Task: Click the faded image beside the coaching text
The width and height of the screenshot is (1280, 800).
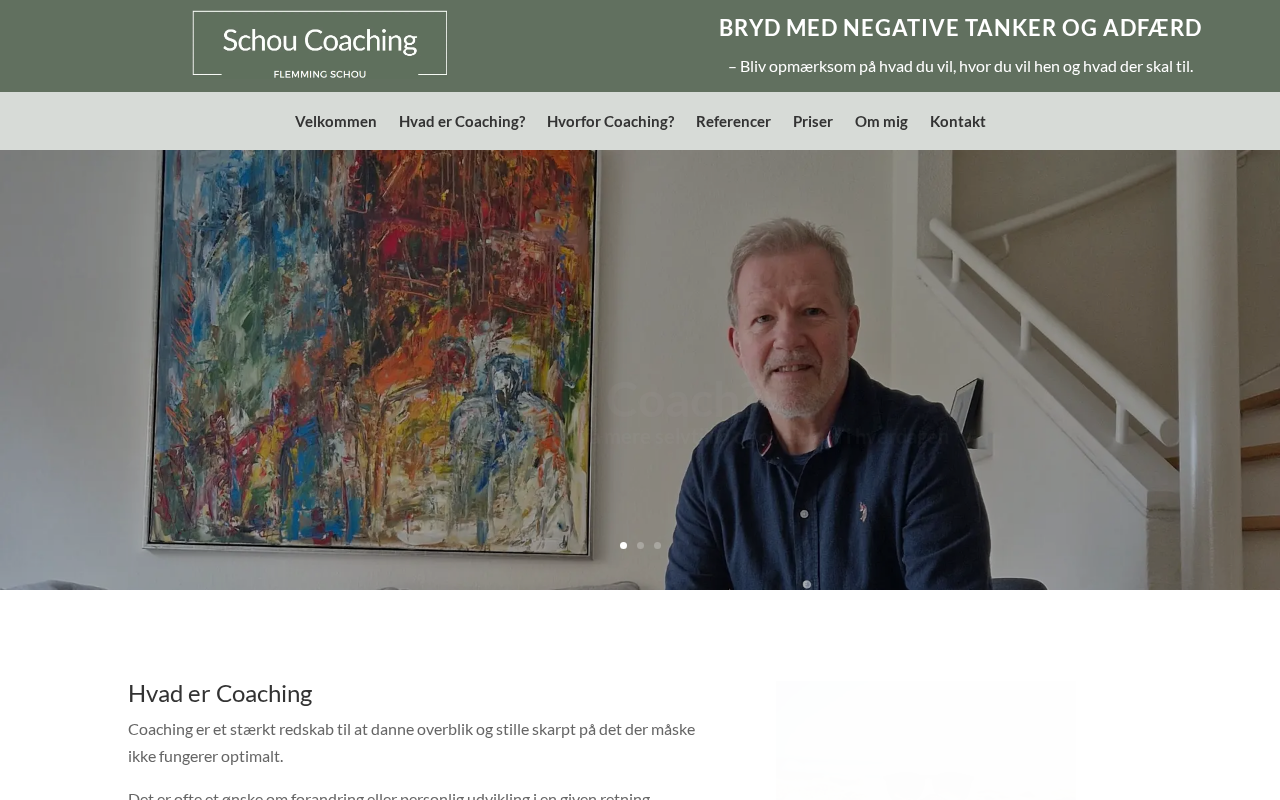Action: pos(927,740)
